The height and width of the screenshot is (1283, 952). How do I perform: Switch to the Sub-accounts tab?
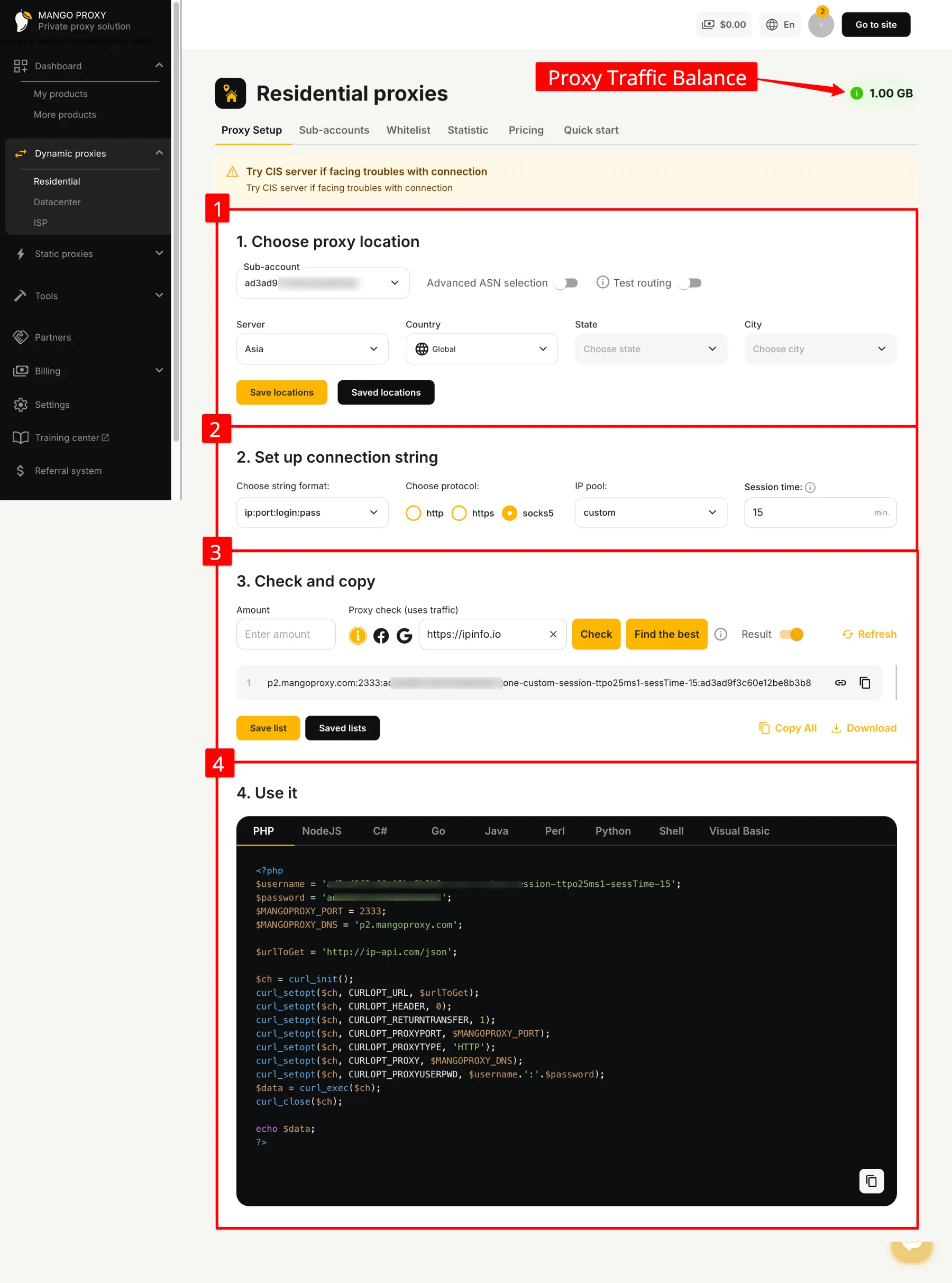334,130
